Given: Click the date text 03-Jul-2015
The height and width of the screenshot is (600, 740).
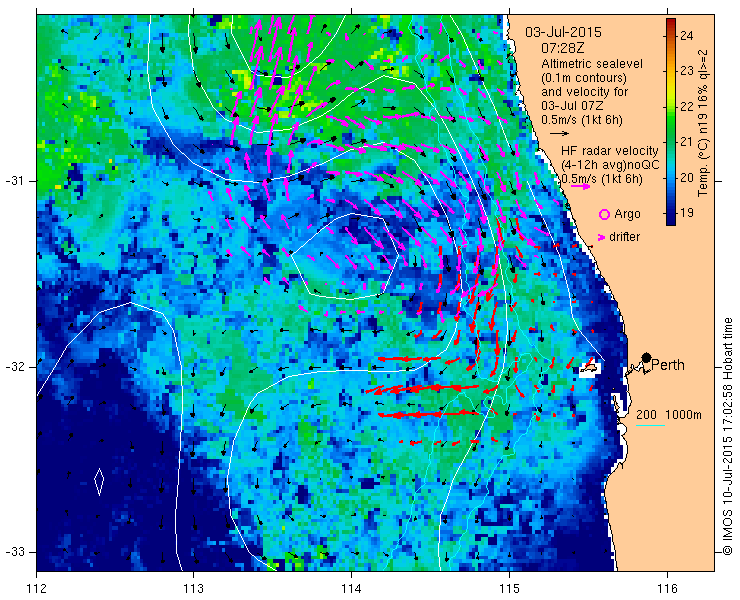Looking at the screenshot, I should click(563, 33).
